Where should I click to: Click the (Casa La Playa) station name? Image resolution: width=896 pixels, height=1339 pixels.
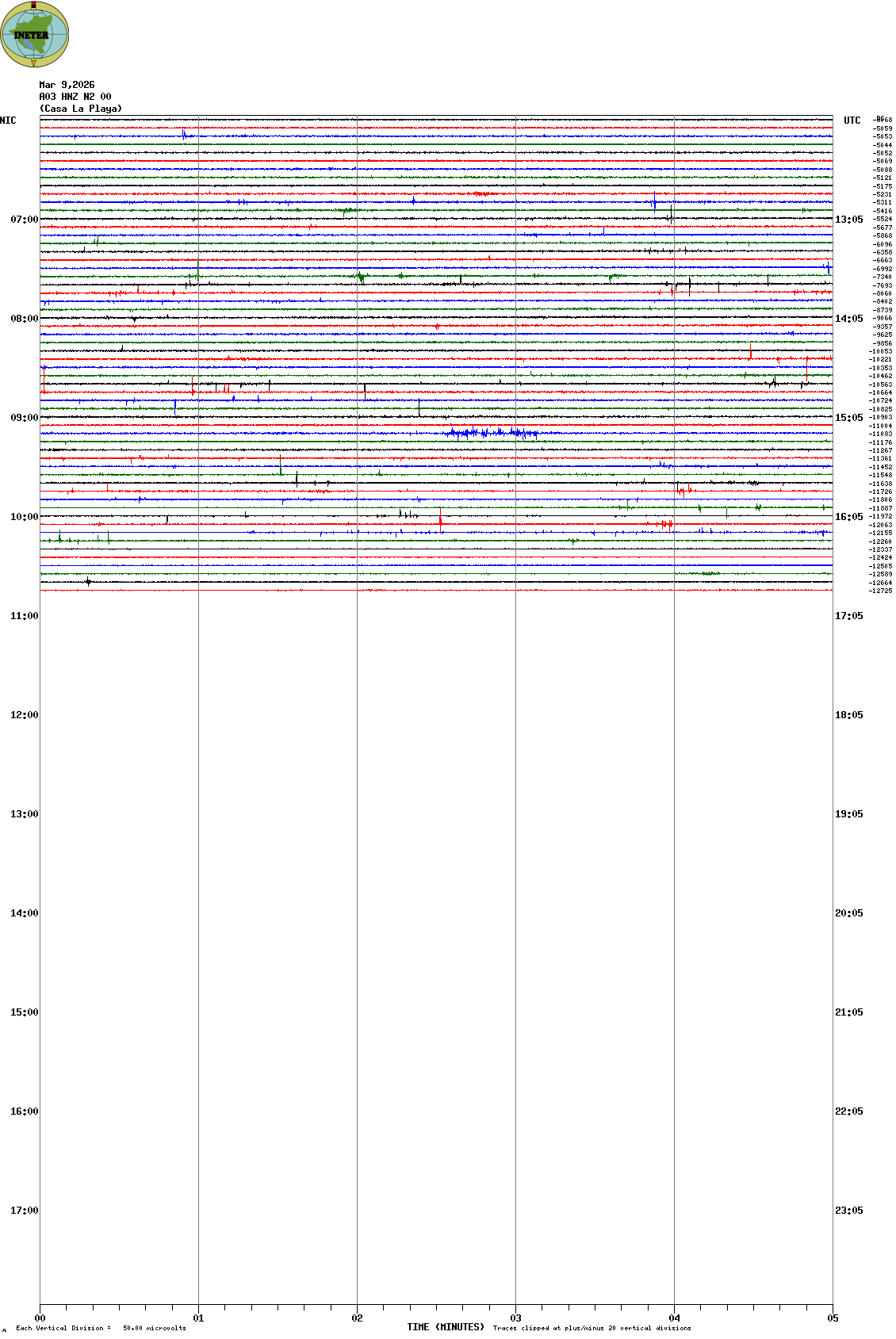[81, 109]
